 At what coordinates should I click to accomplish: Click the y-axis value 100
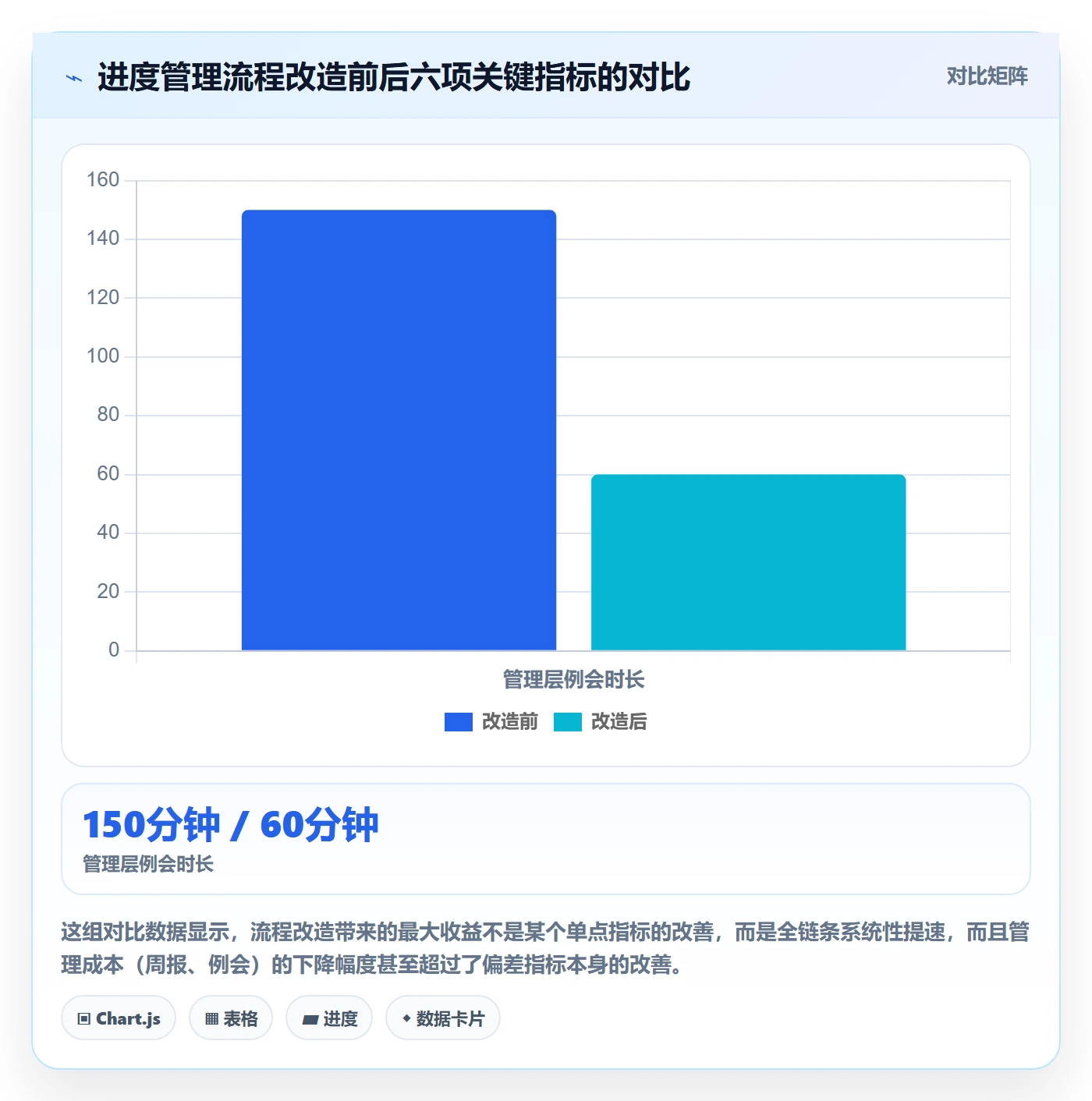(x=103, y=356)
